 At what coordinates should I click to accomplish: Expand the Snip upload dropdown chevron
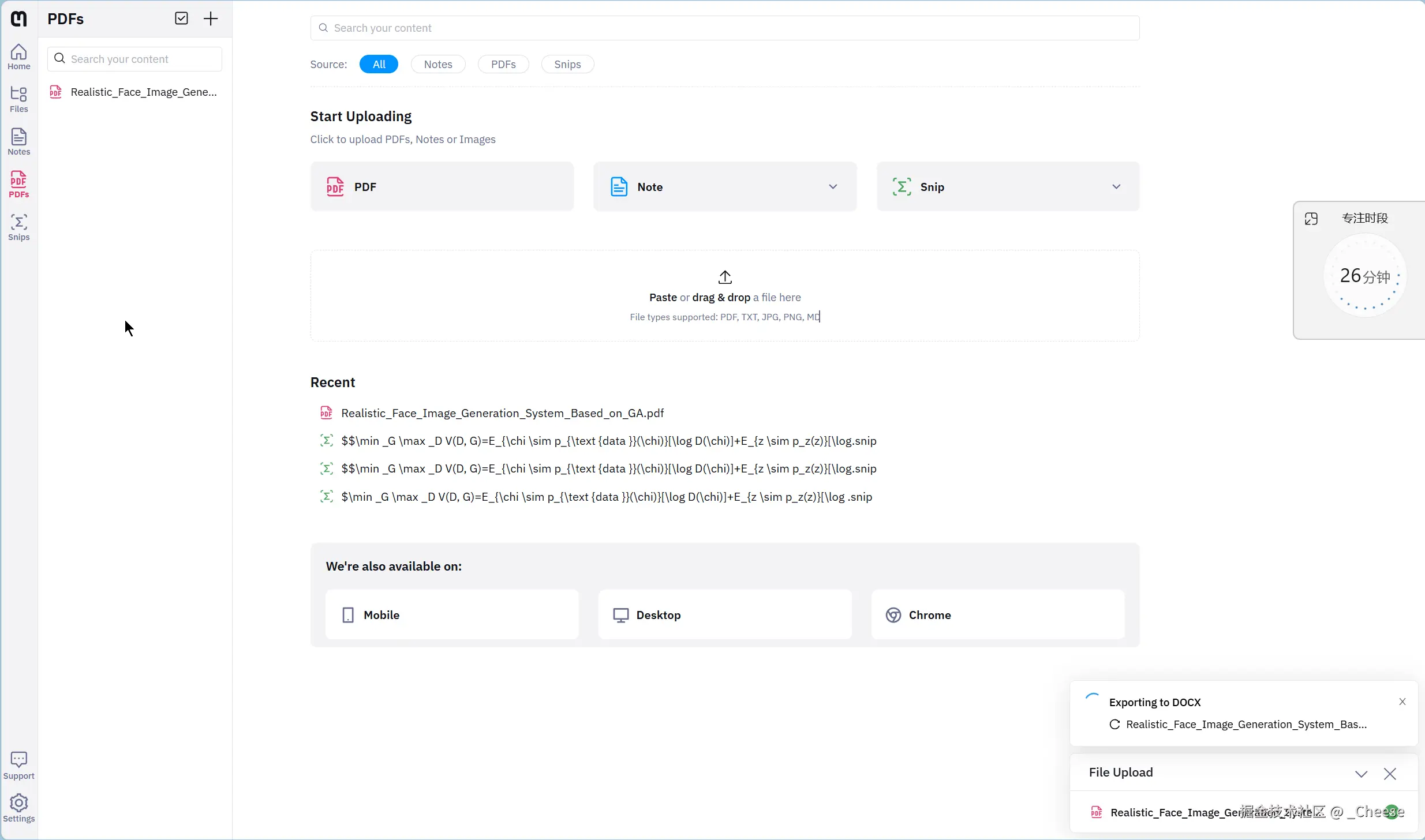[1116, 186]
